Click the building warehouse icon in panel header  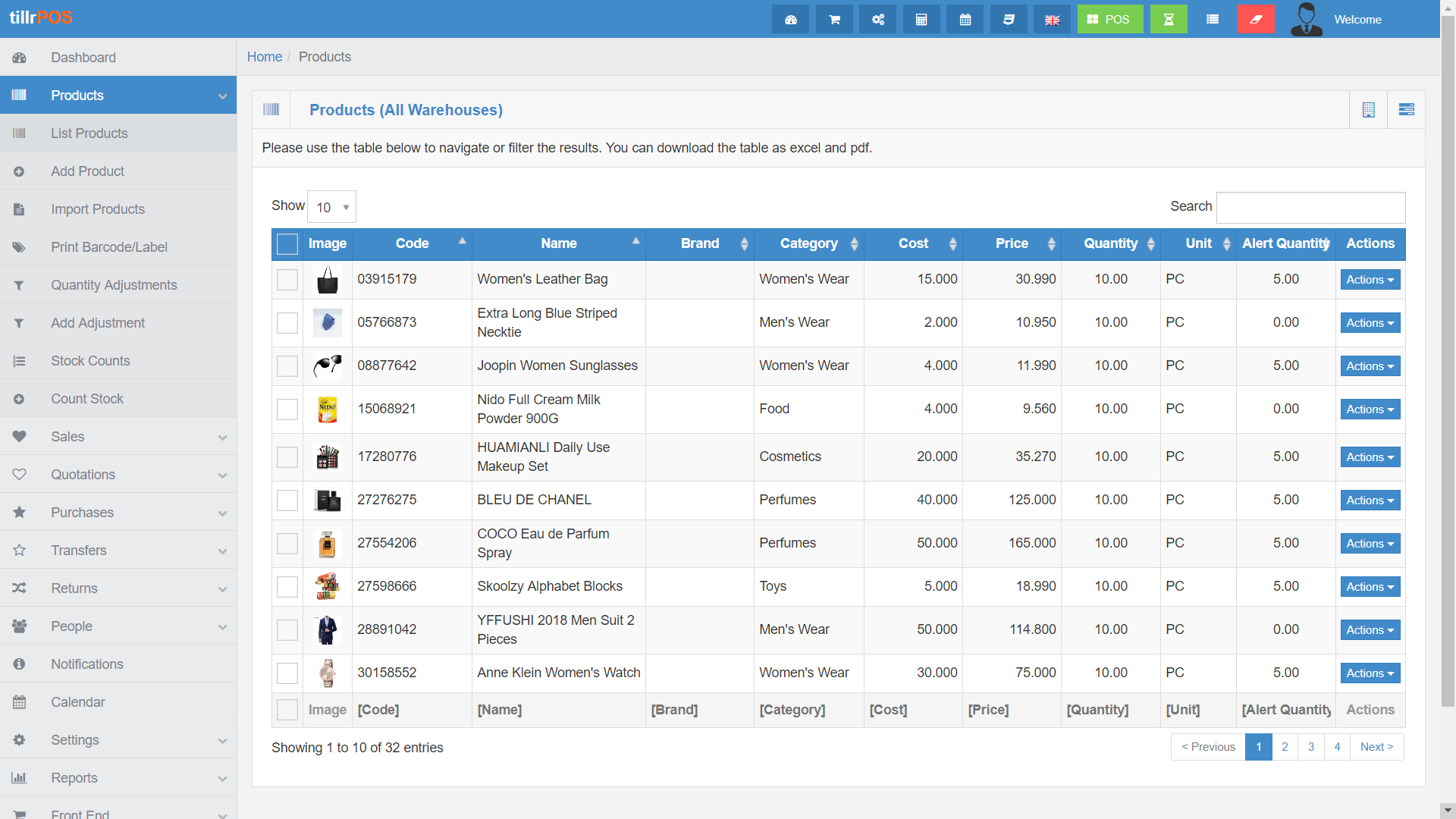[x=1368, y=110]
